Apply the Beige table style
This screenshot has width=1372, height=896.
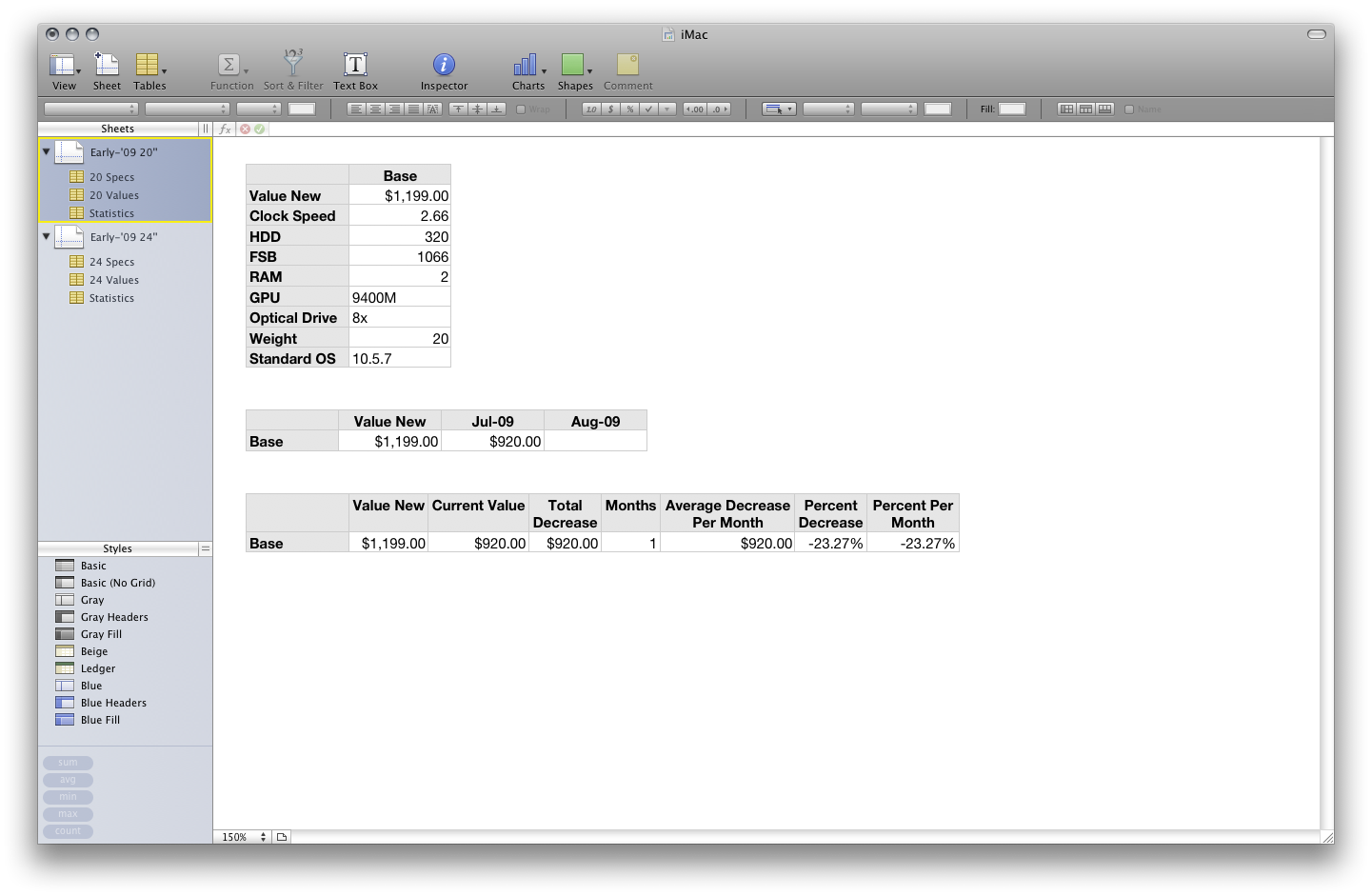94,651
